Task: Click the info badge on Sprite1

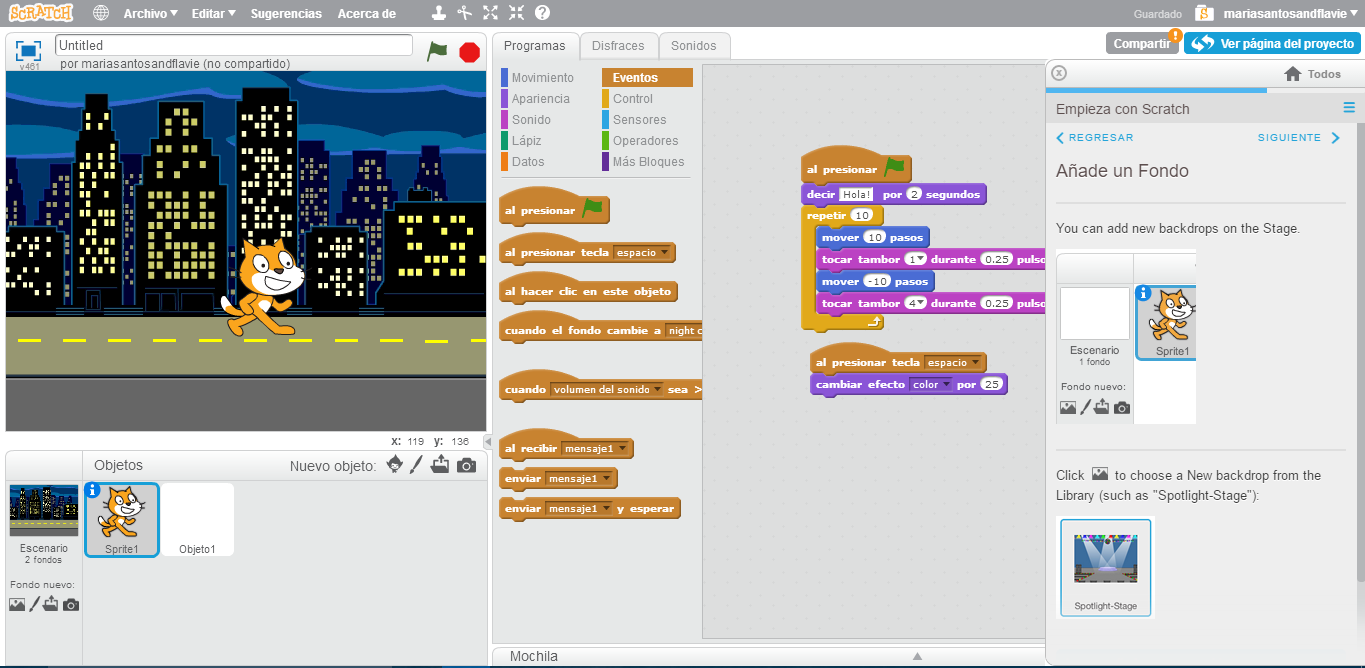Action: click(93, 490)
